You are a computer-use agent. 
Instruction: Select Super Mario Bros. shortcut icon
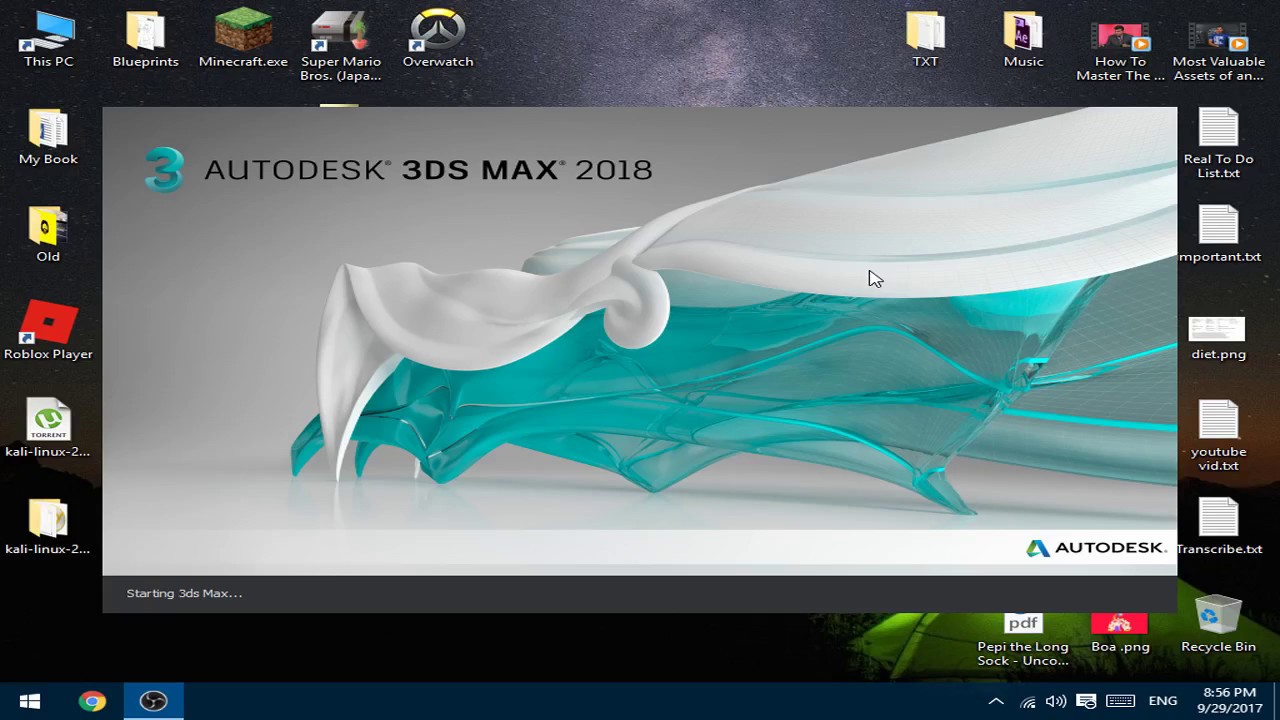coord(341,46)
